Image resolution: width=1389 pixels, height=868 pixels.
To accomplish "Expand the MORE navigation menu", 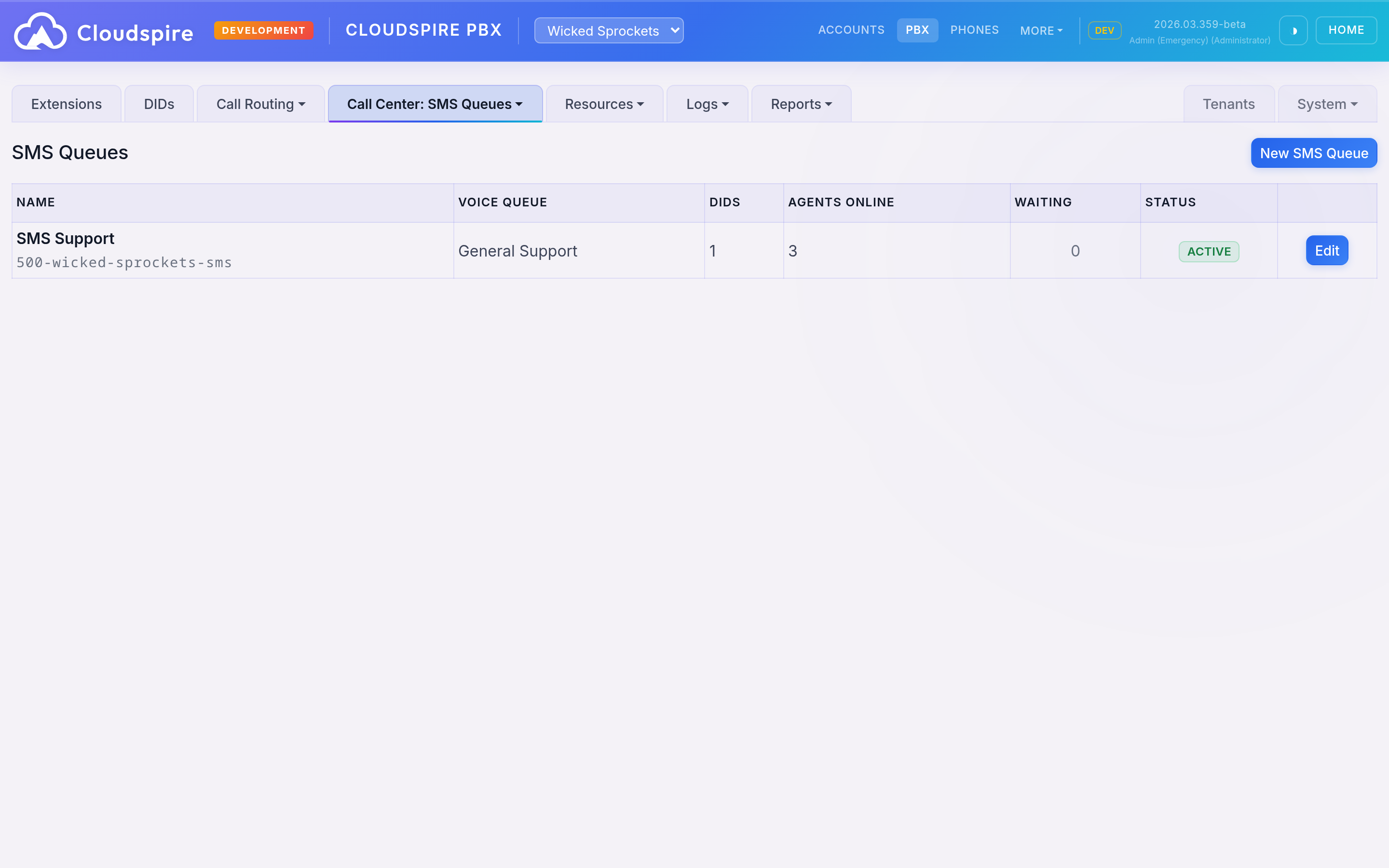I will coord(1041,30).
